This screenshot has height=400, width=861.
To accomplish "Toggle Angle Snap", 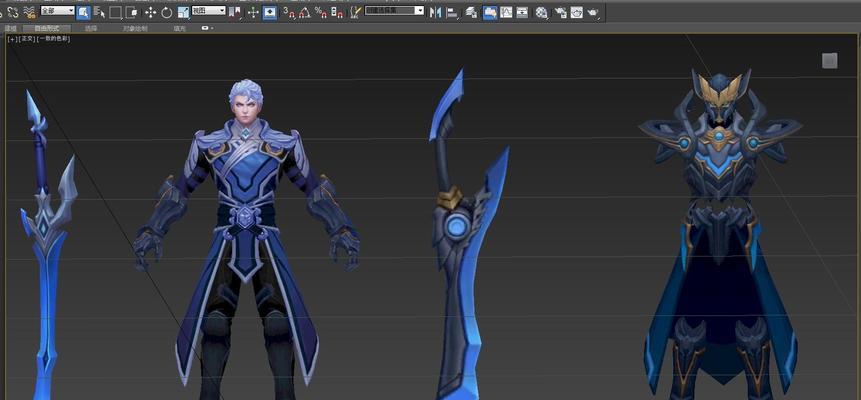I will (304, 12).
